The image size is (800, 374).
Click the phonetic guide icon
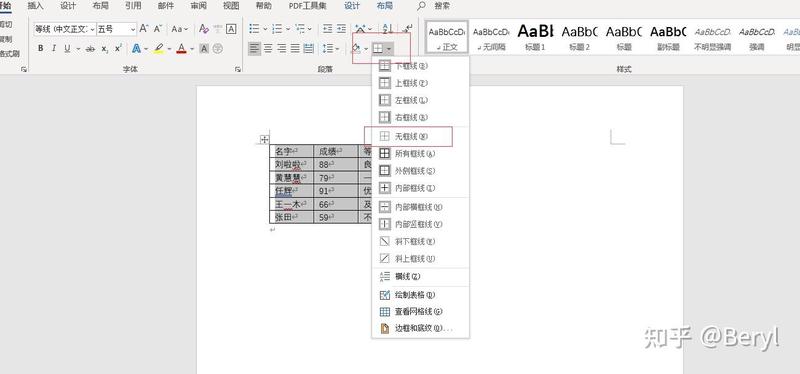[218, 29]
